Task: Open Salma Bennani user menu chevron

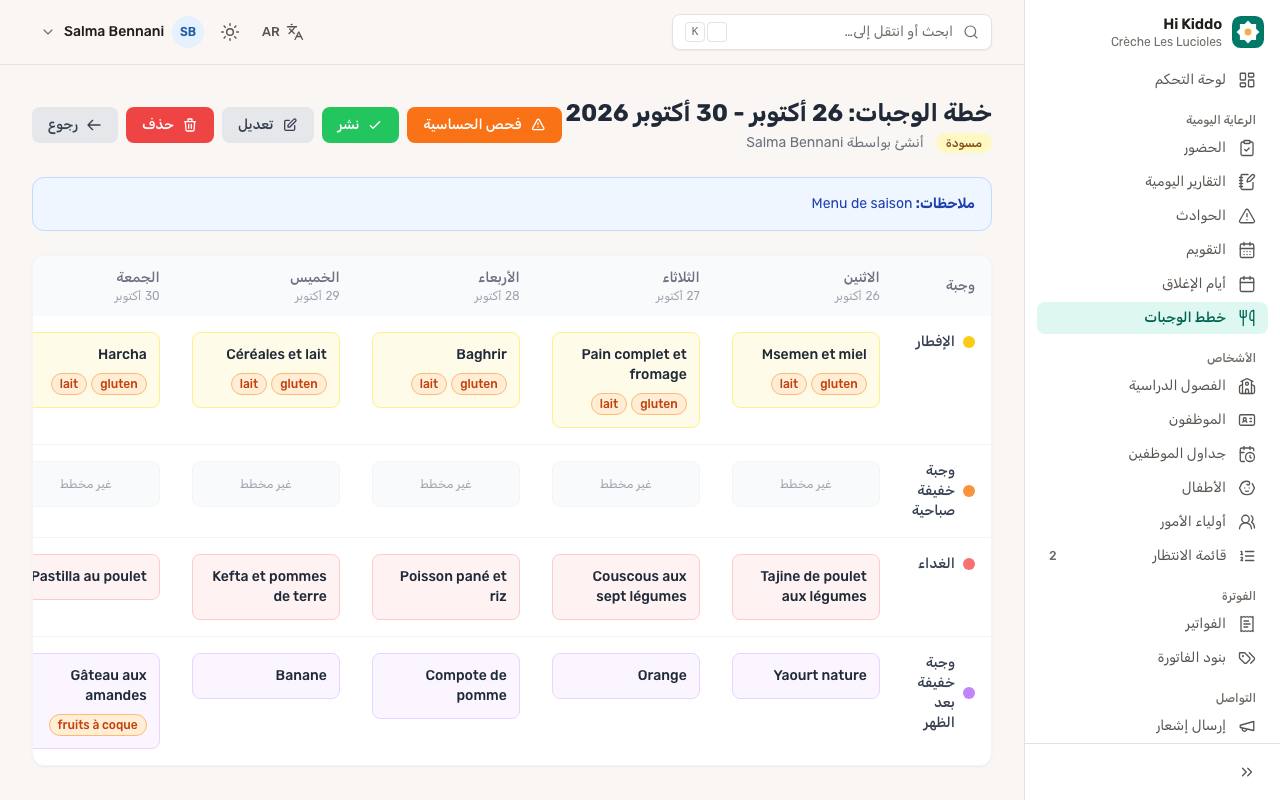Action: [x=48, y=32]
